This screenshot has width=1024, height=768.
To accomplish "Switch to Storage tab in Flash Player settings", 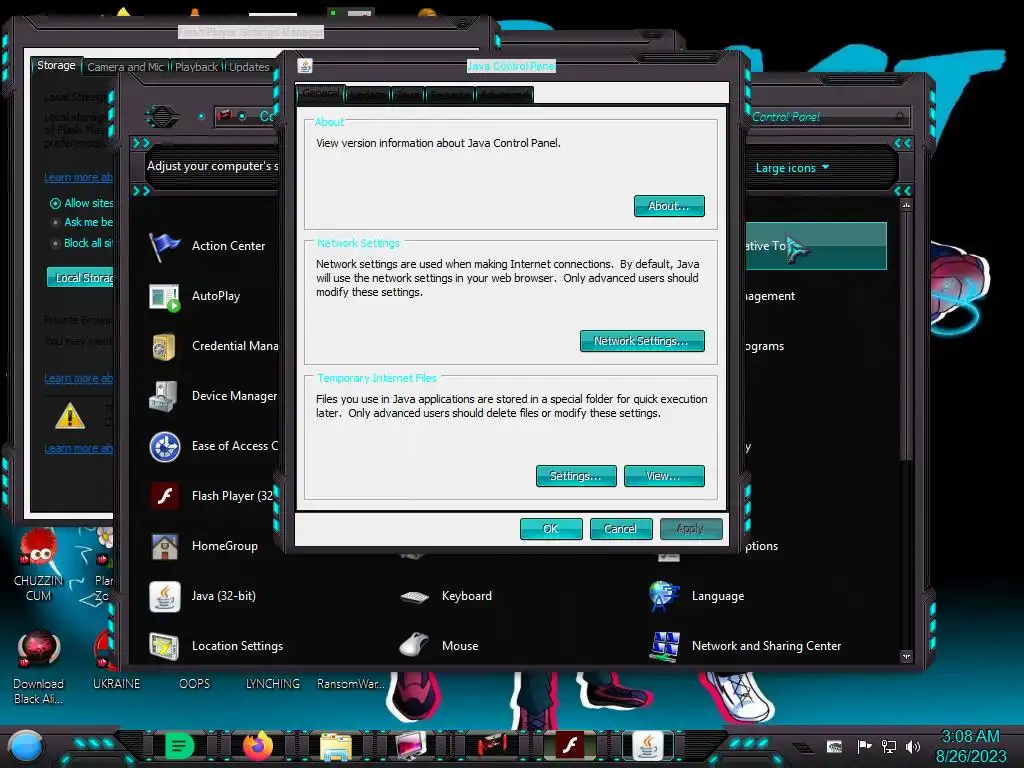I will [56, 65].
